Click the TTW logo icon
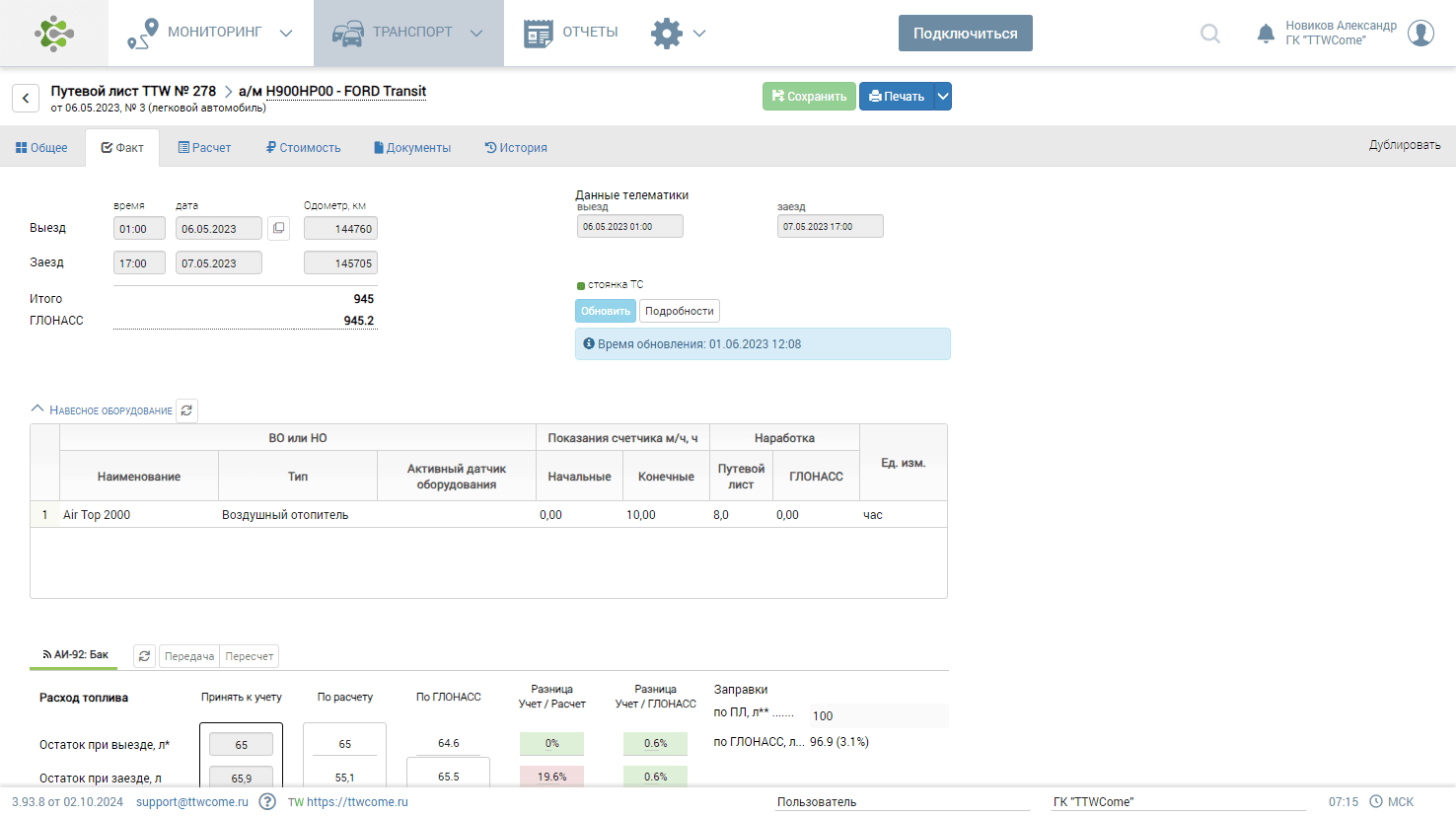This screenshot has height=817, width=1456. 54,33
